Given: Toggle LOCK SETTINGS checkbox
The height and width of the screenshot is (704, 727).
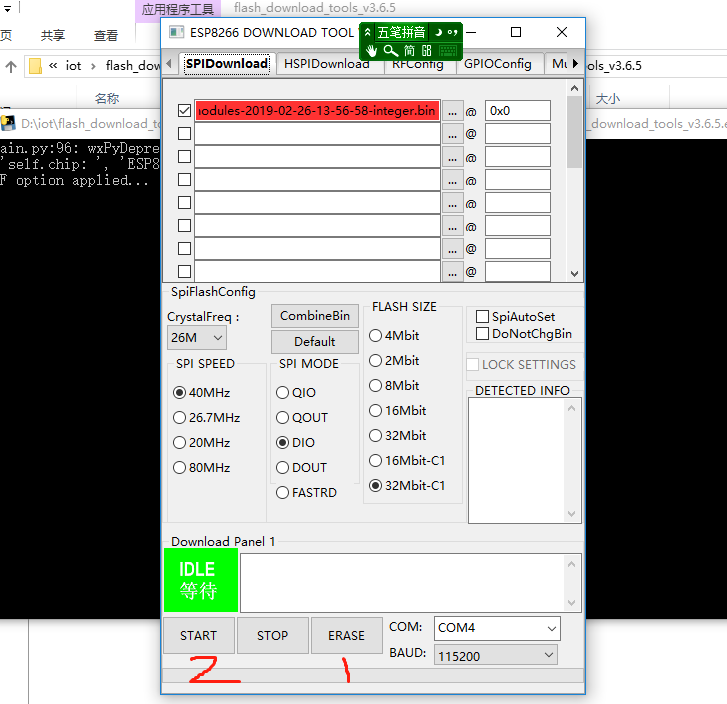Looking at the screenshot, I should point(473,365).
